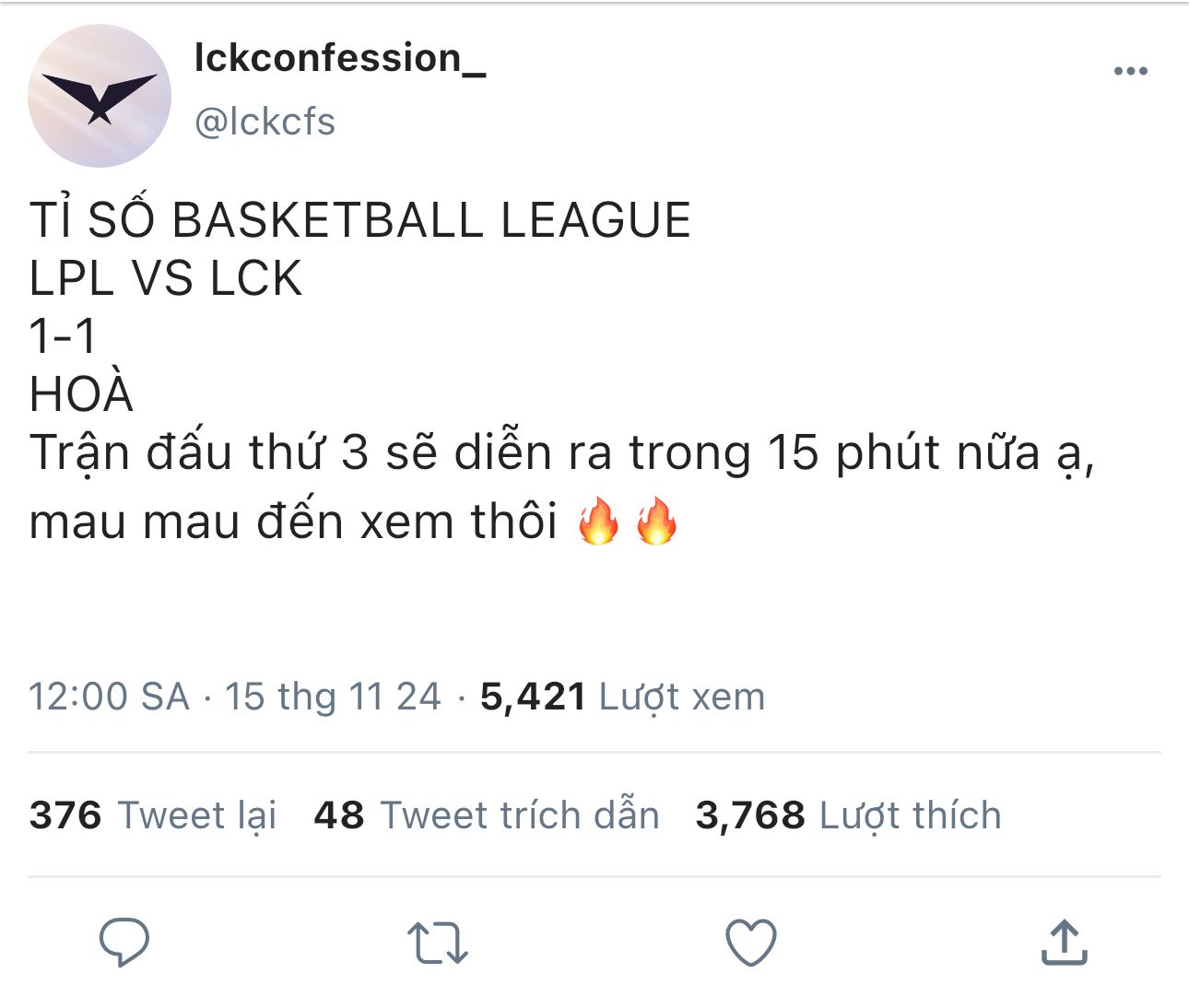Click the Trận đấu thứ 3 sentence
The image size is (1189, 1008).
point(562,487)
